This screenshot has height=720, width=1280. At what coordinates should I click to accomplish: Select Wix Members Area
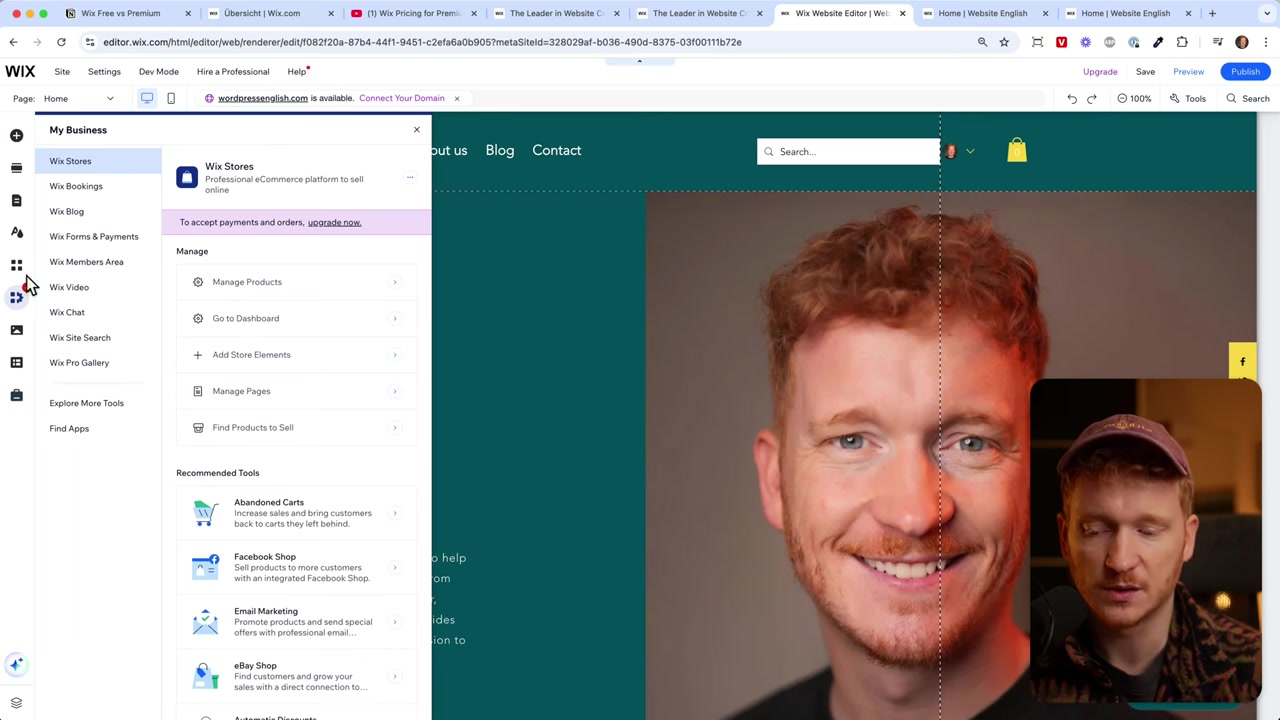tap(87, 262)
